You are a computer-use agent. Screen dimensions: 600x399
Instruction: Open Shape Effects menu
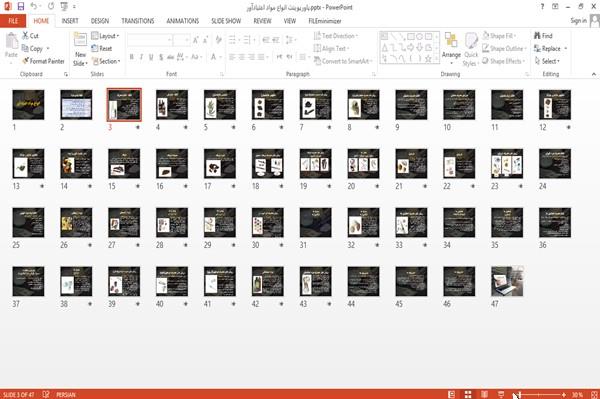tap(503, 61)
